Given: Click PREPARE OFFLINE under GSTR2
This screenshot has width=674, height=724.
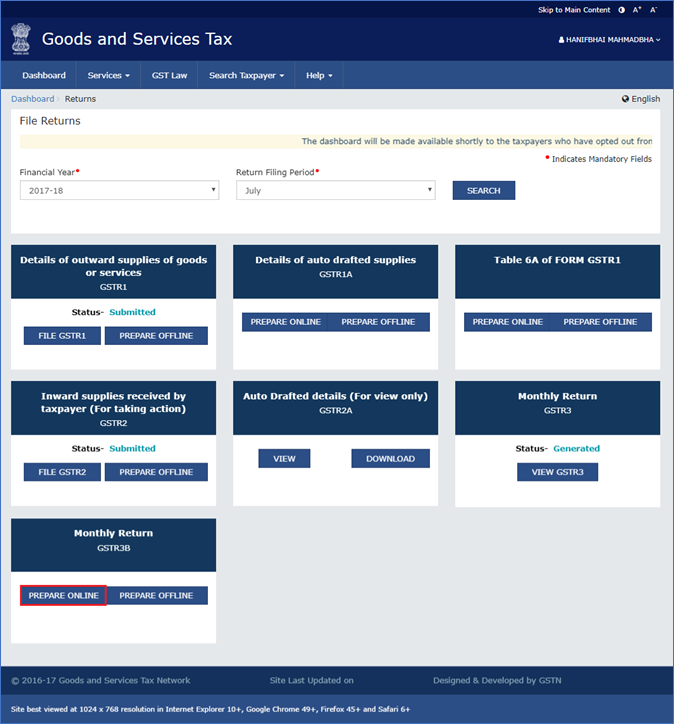Looking at the screenshot, I should click(x=156, y=472).
